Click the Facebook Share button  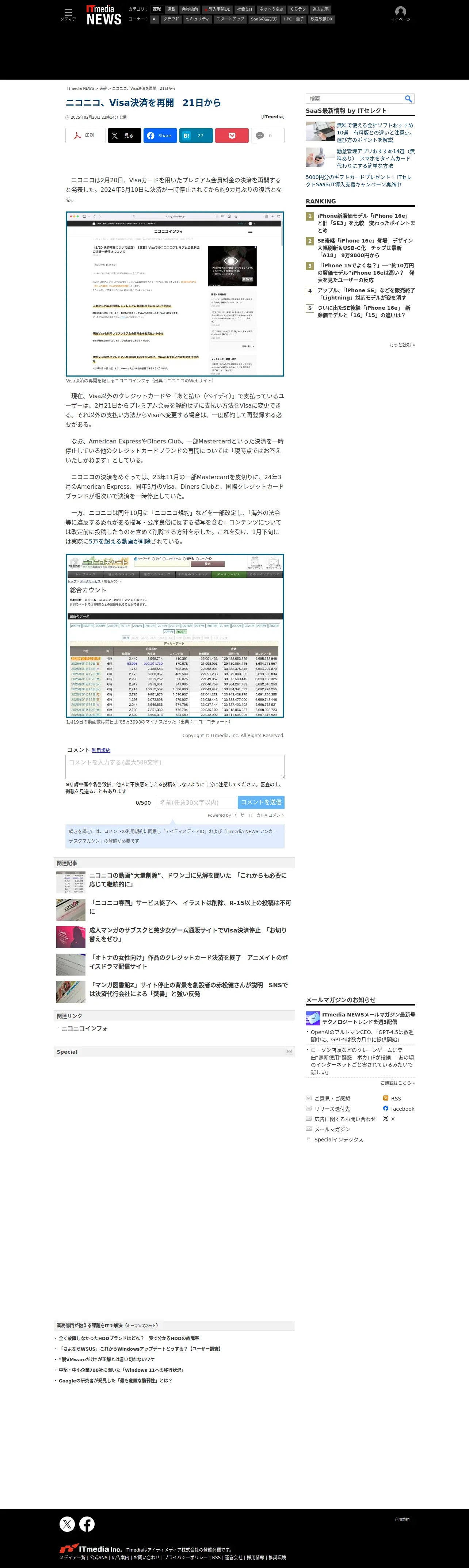click(x=160, y=136)
